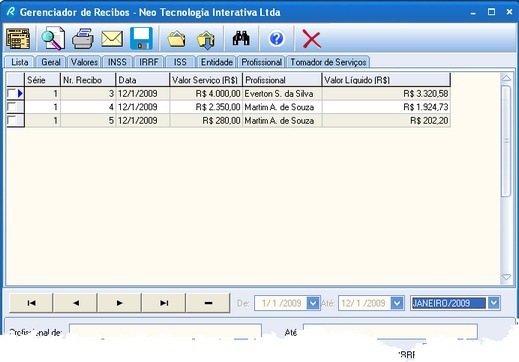Open the Valores tab
Screen dimensions: 519x362
coord(84,62)
